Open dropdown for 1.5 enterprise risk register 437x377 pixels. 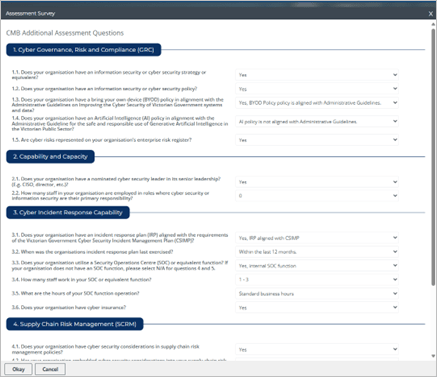[317, 140]
